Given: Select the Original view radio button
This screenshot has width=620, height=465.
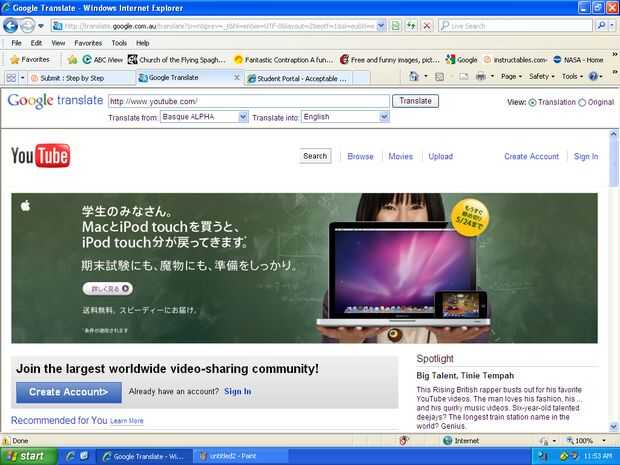Looking at the screenshot, I should [x=582, y=102].
